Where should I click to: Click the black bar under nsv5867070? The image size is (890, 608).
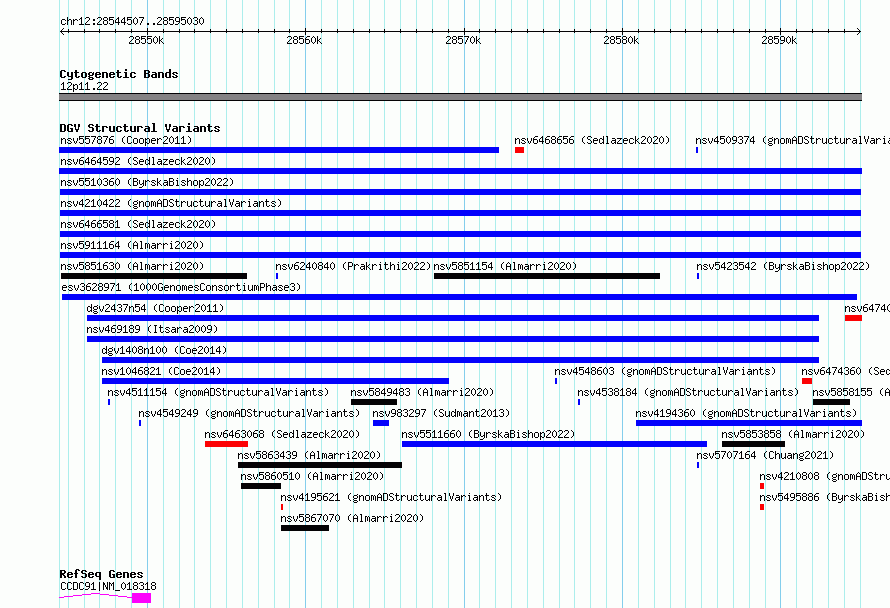(305, 528)
